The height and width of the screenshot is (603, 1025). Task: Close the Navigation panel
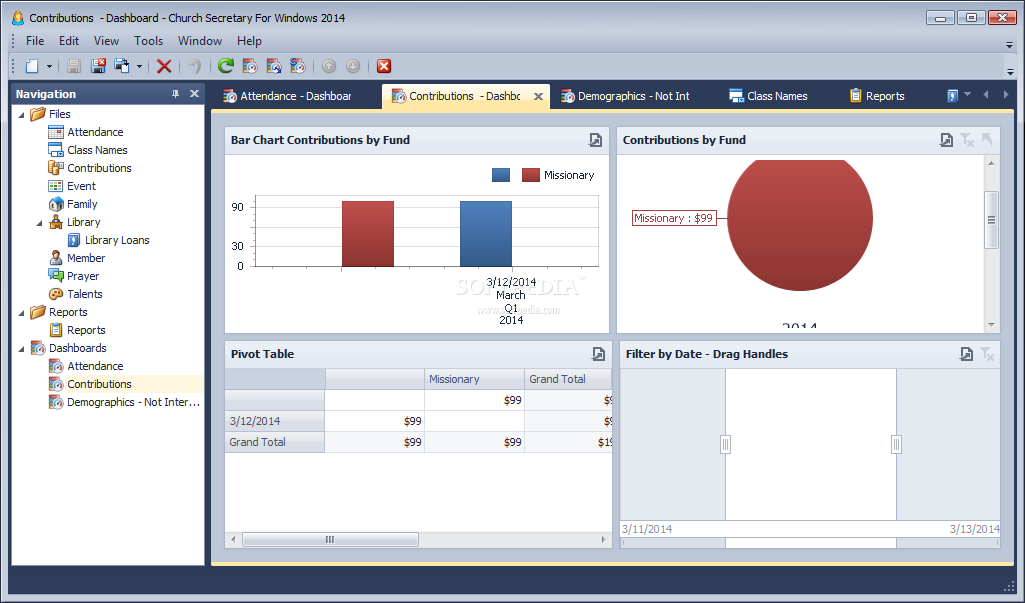[x=194, y=94]
